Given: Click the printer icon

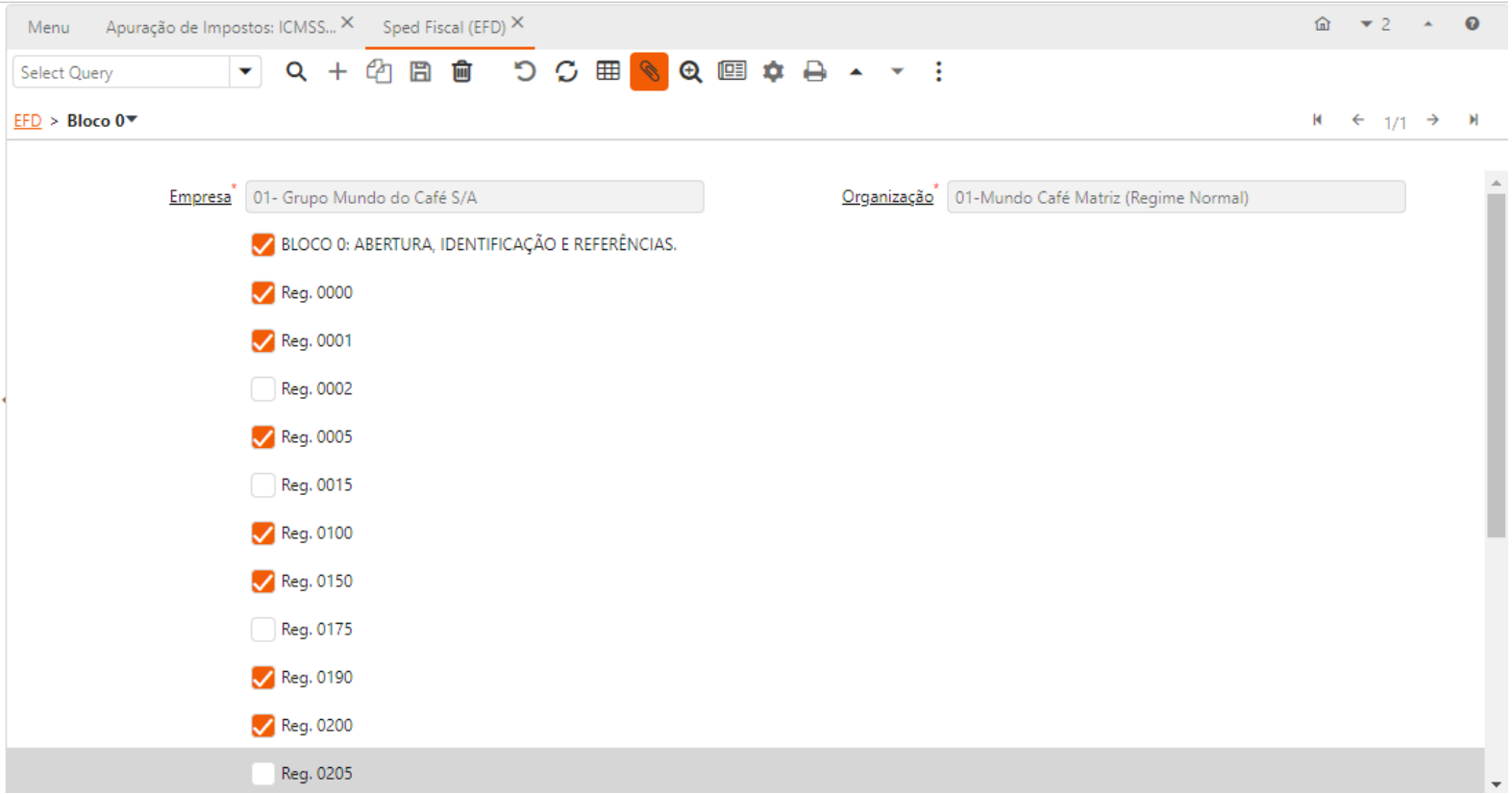Looking at the screenshot, I should (815, 72).
